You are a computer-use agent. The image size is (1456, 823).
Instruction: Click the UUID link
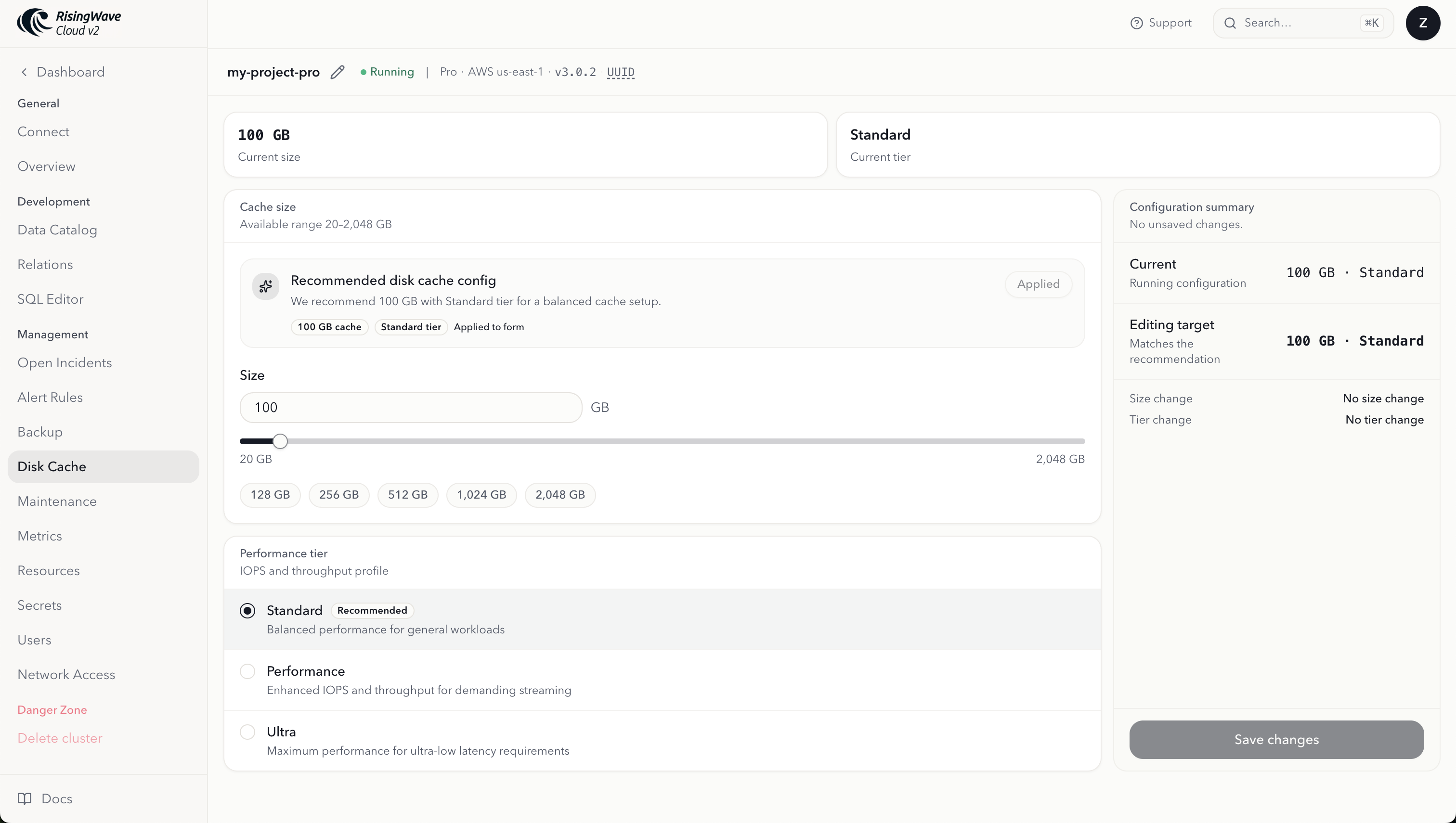pos(620,72)
